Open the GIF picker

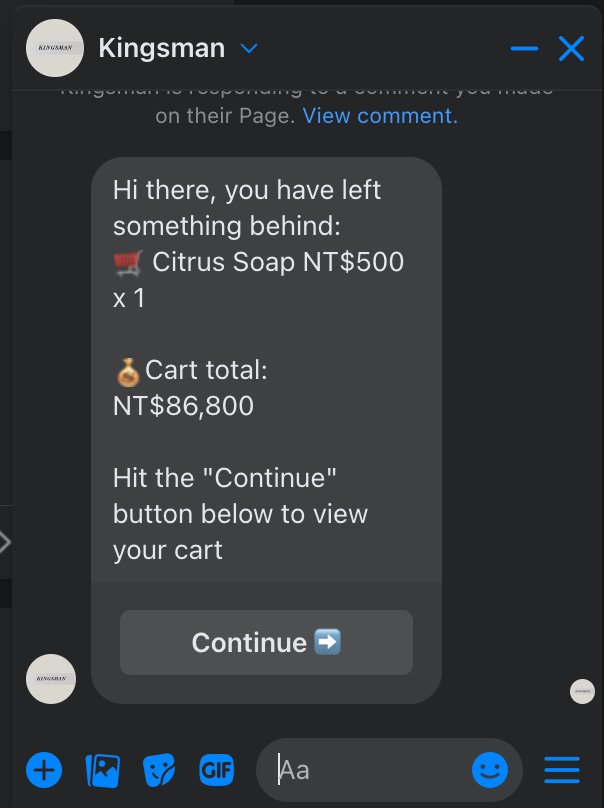tap(216, 770)
